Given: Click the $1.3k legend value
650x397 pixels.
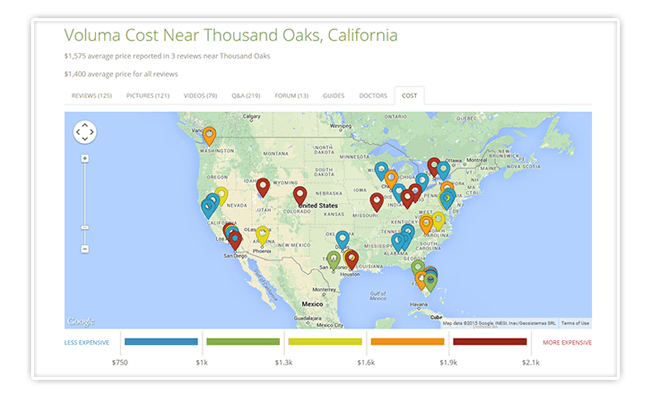Looking at the screenshot, I should [x=284, y=363].
